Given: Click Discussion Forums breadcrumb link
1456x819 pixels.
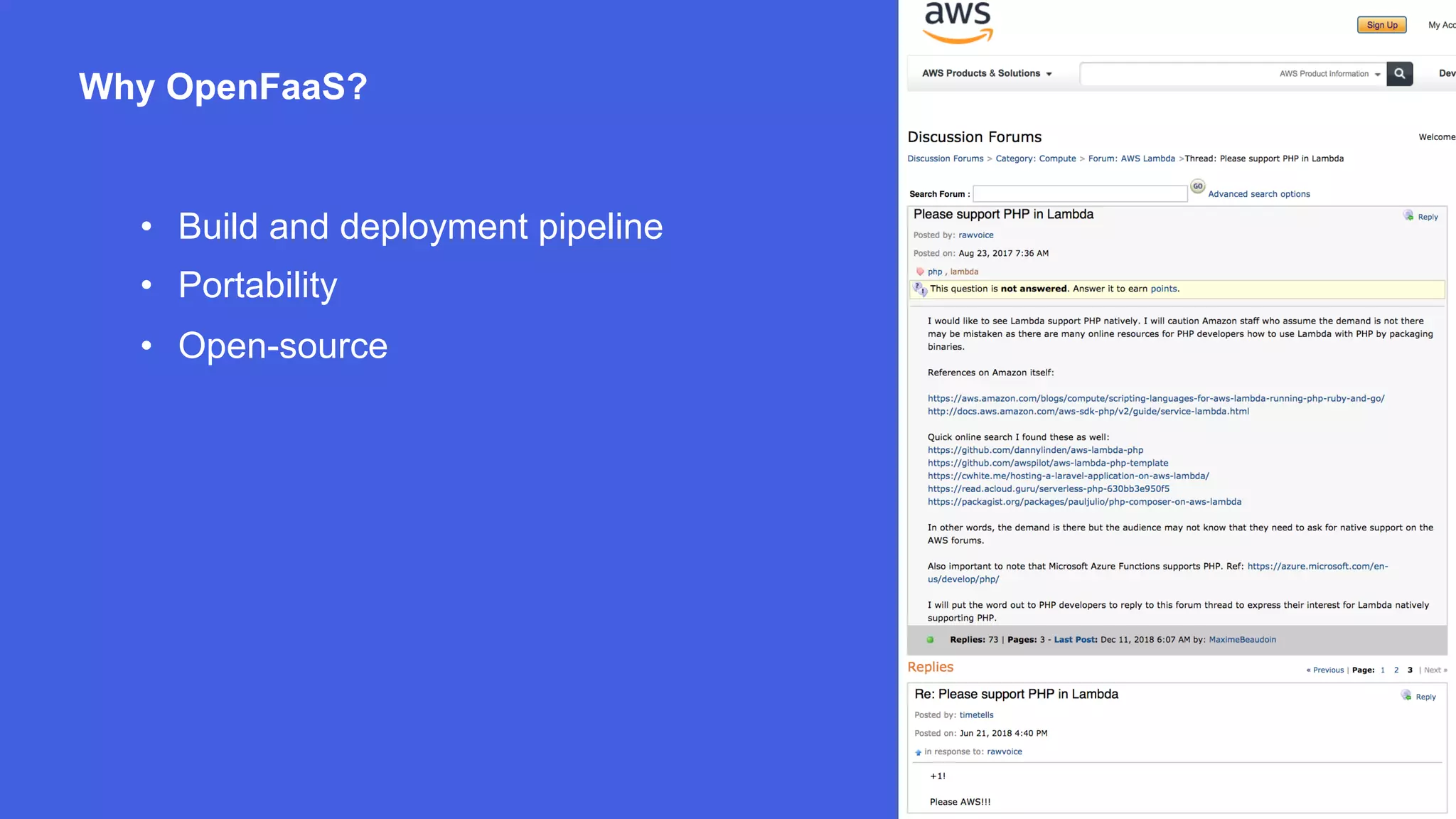Looking at the screenshot, I should [x=945, y=159].
